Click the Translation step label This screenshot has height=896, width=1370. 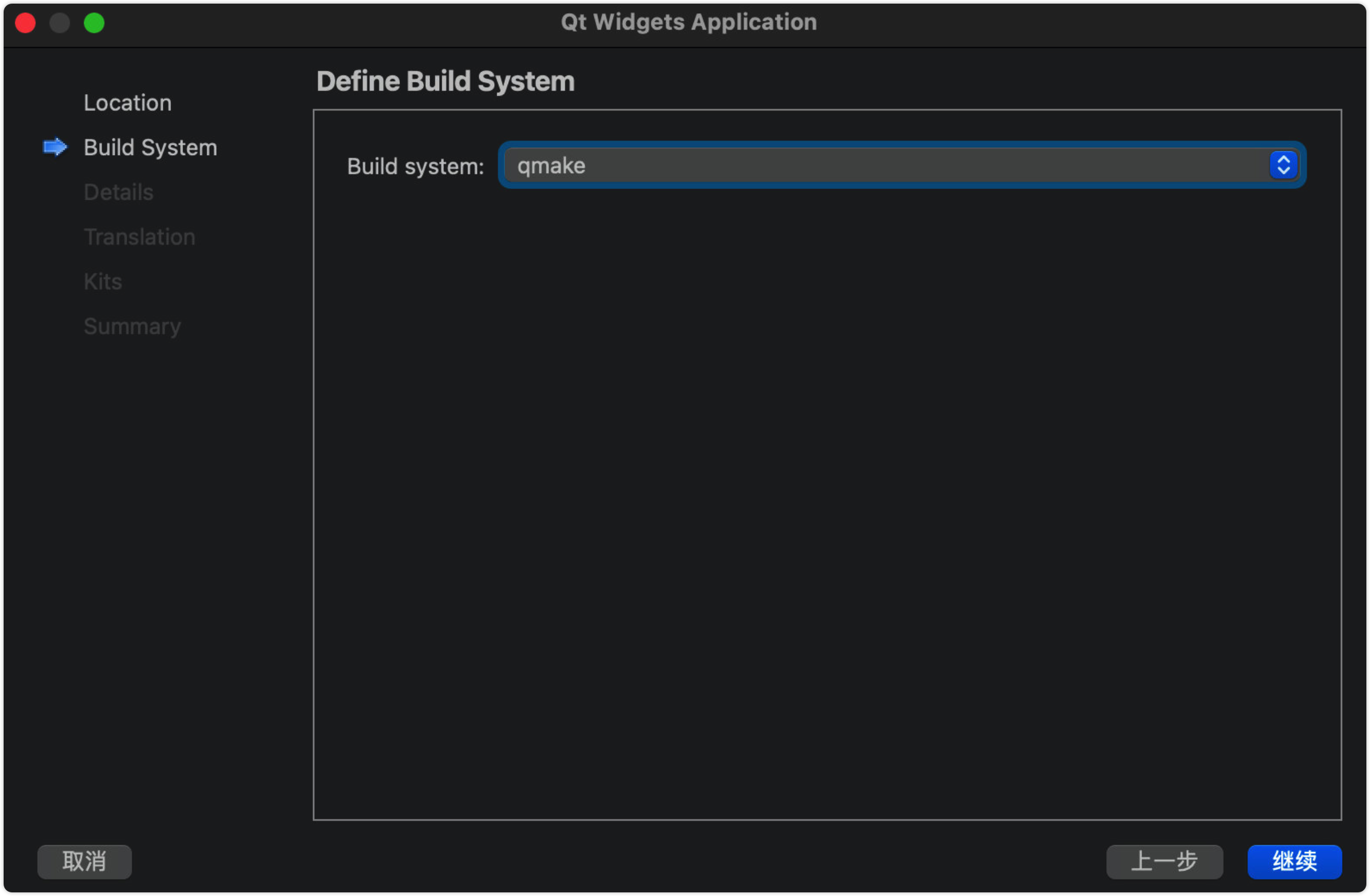[x=140, y=237]
